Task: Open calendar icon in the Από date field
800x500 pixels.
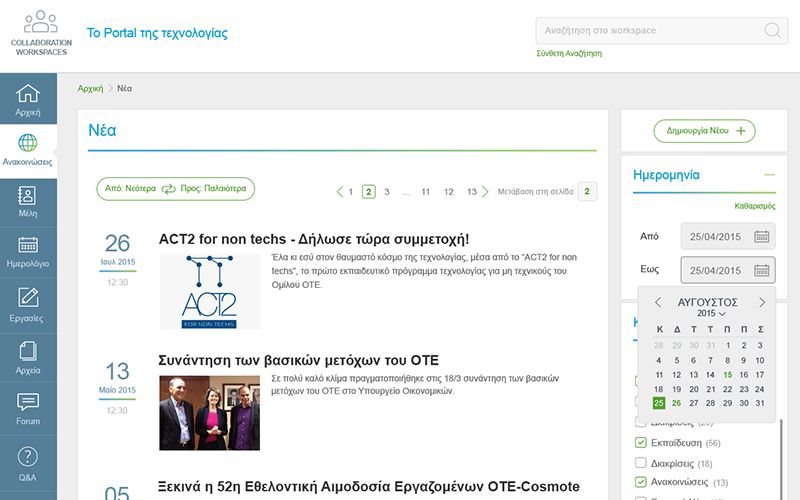Action: click(x=761, y=237)
